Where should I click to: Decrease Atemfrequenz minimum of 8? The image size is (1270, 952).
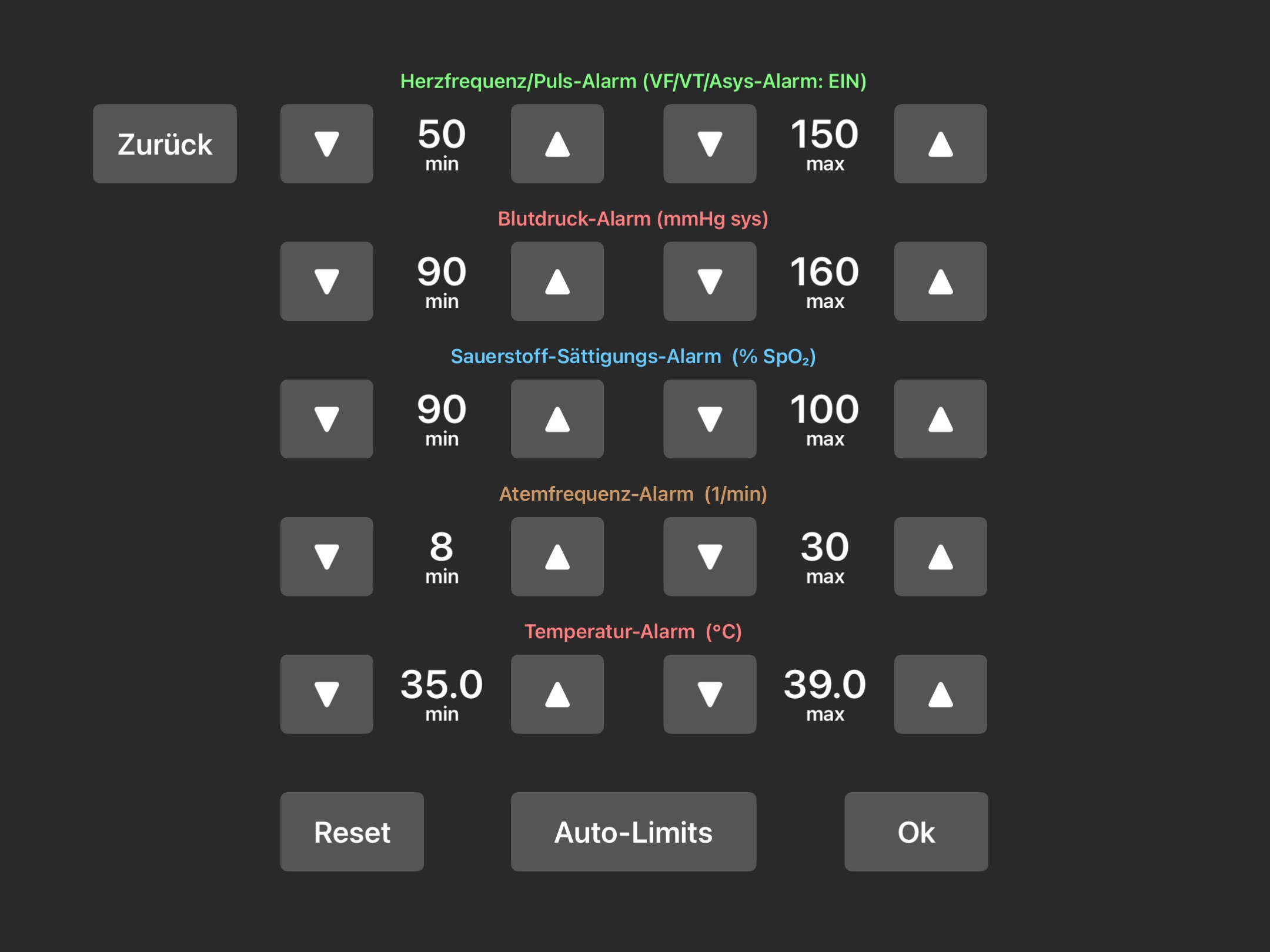click(326, 557)
